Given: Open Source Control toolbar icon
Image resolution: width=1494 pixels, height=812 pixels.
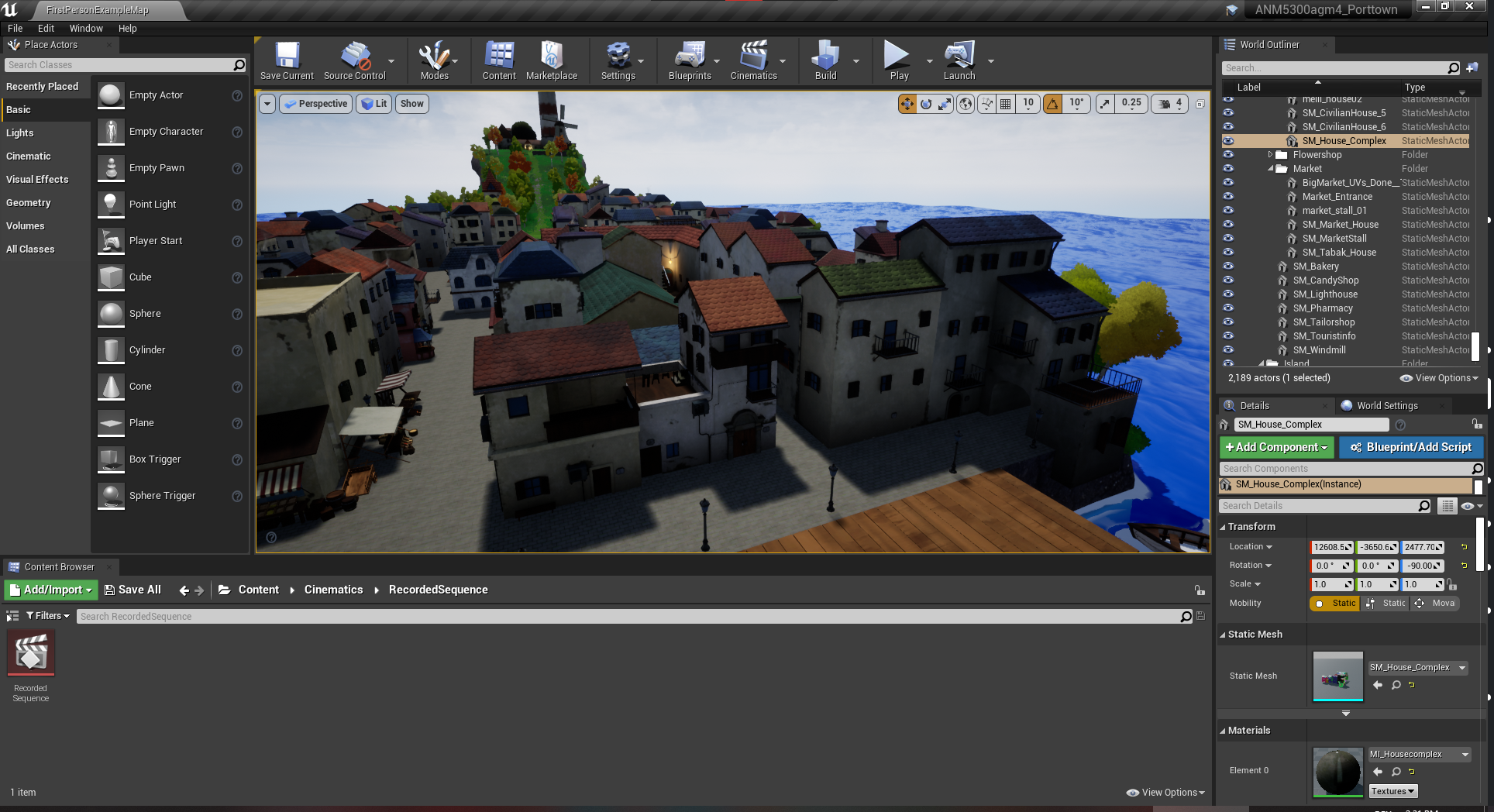Looking at the screenshot, I should tap(355, 60).
